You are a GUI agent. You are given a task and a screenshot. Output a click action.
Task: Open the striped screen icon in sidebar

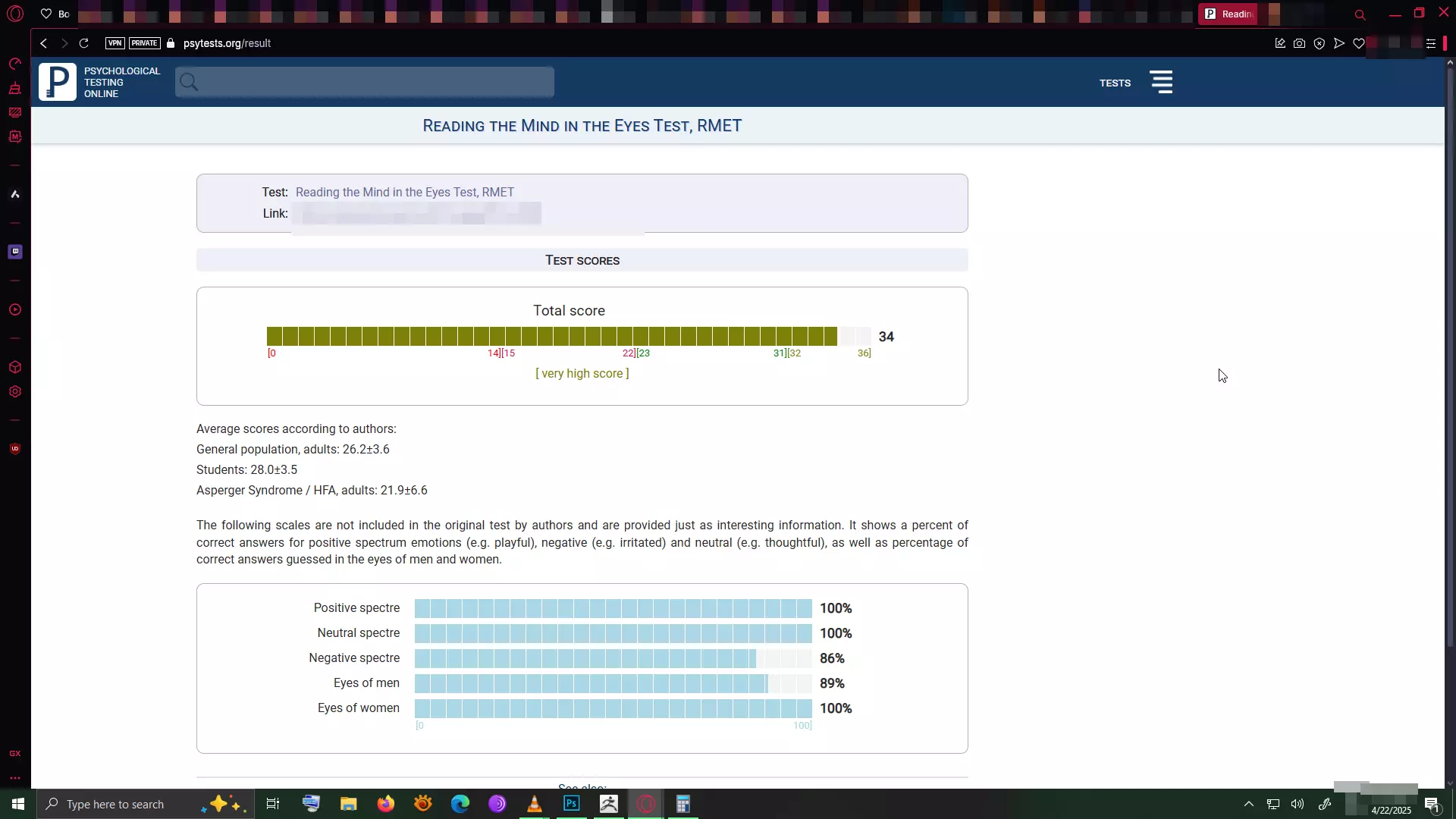coord(14,112)
